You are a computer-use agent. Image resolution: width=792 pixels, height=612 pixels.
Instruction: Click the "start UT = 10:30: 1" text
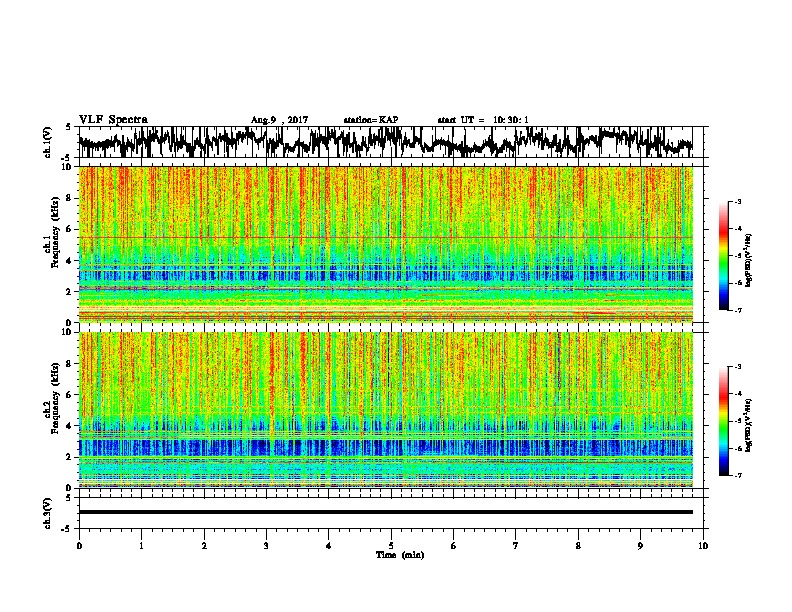[483, 120]
